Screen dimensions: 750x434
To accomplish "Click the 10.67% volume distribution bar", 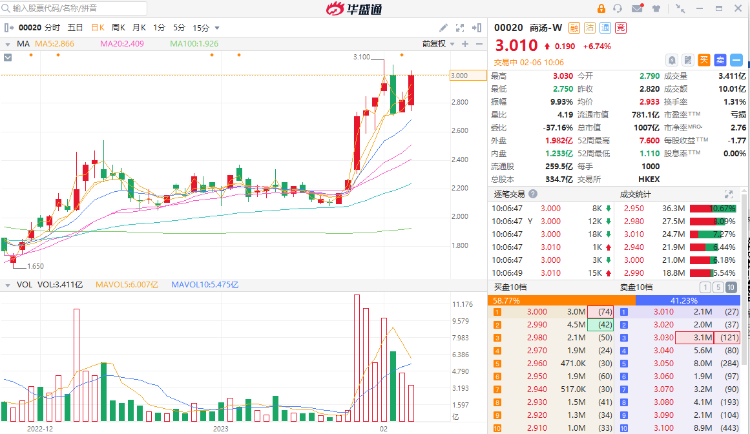I will point(713,209).
